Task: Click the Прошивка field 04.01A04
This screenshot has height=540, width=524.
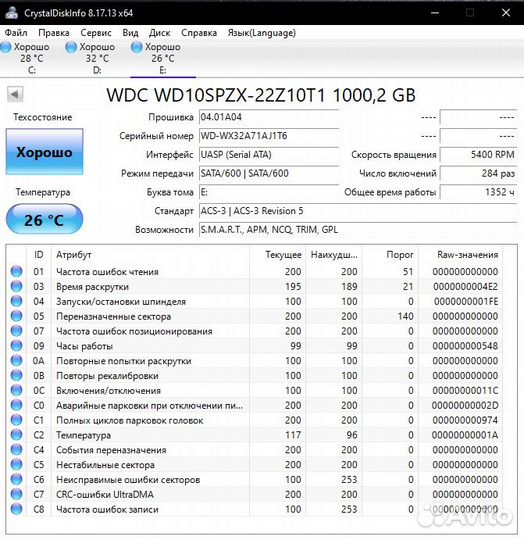Action: pyautogui.click(x=269, y=117)
